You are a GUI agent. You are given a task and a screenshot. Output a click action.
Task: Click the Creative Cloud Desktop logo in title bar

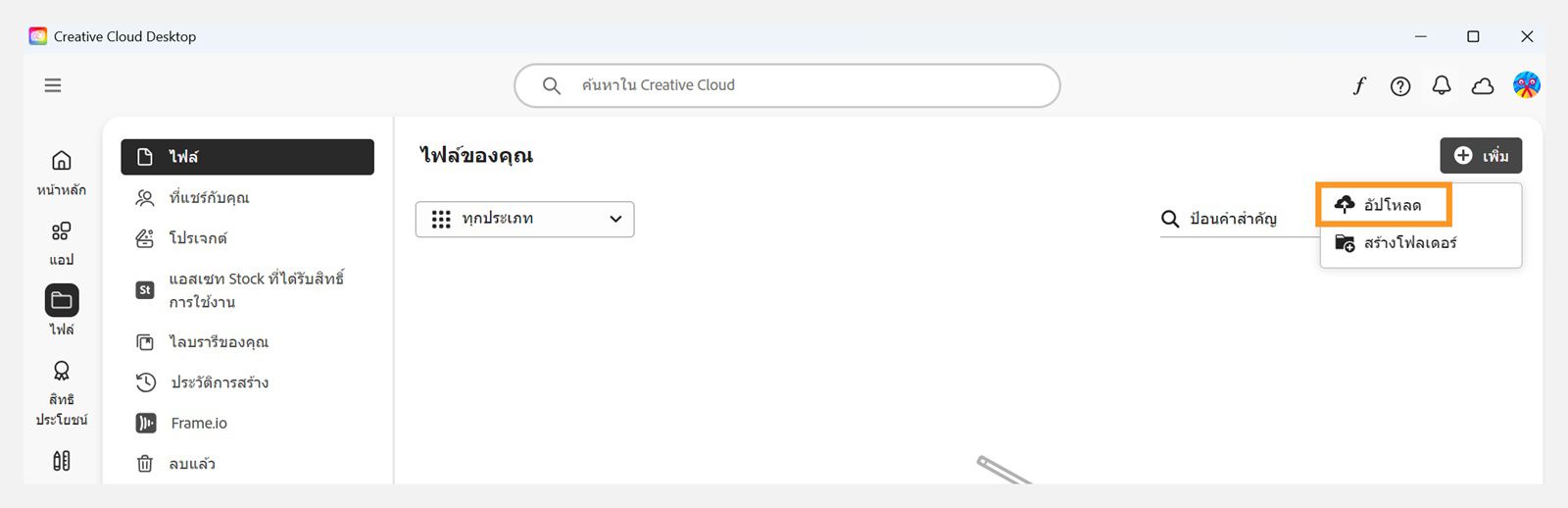(38, 36)
